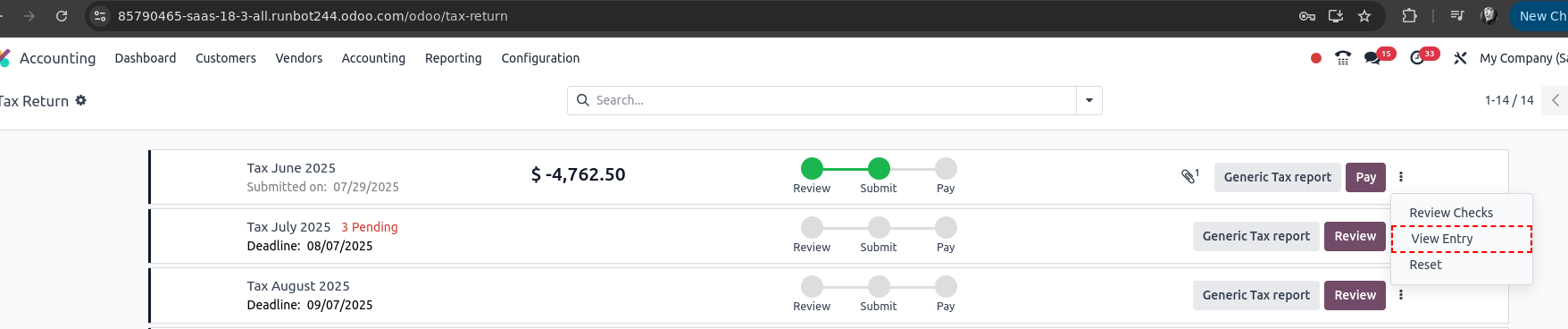
Task: Reload the page in the browser
Action: (x=62, y=16)
